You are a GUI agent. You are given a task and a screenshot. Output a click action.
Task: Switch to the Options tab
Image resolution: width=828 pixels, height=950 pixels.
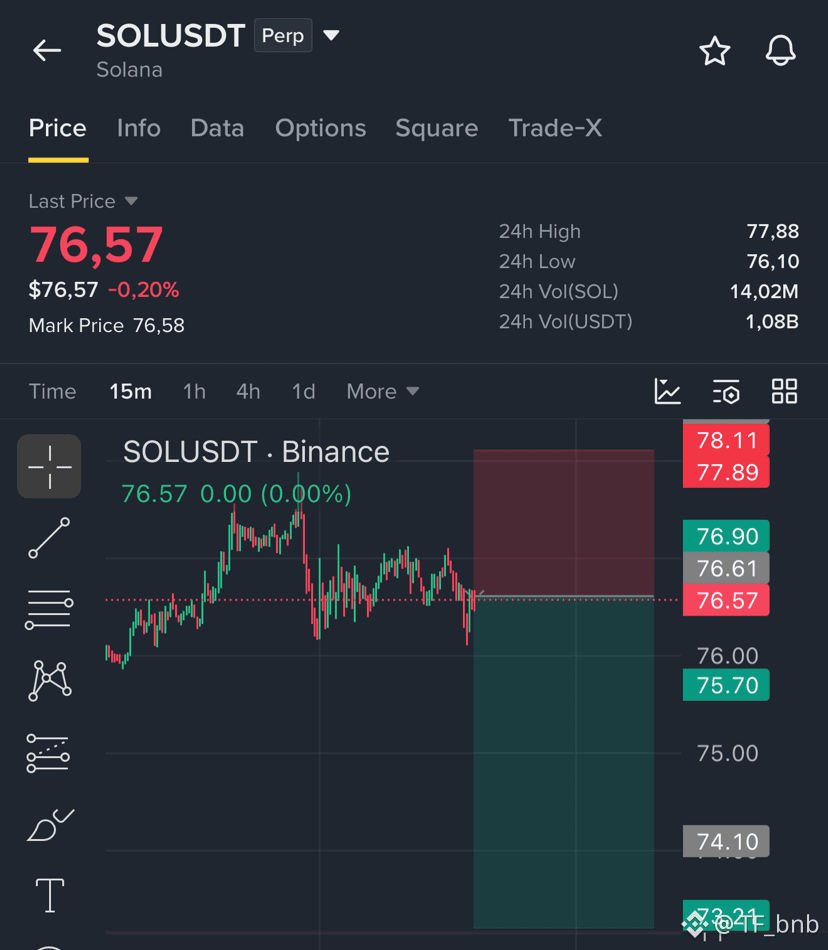(x=320, y=128)
